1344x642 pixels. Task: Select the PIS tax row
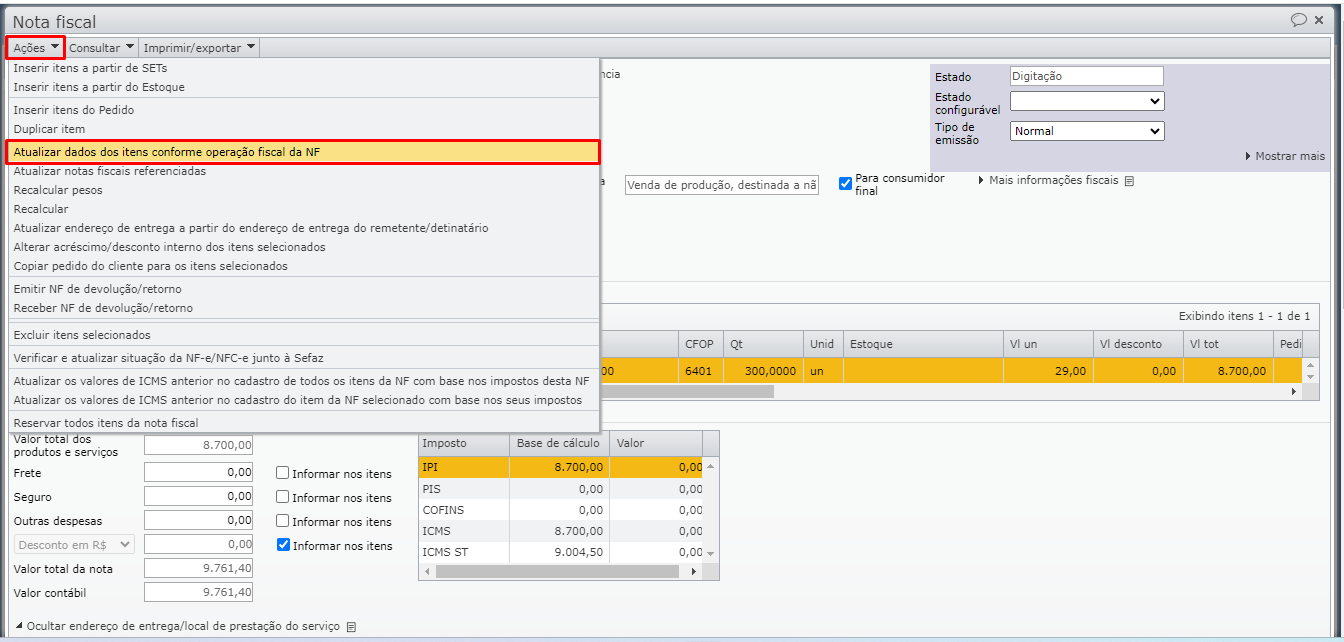(x=561, y=489)
